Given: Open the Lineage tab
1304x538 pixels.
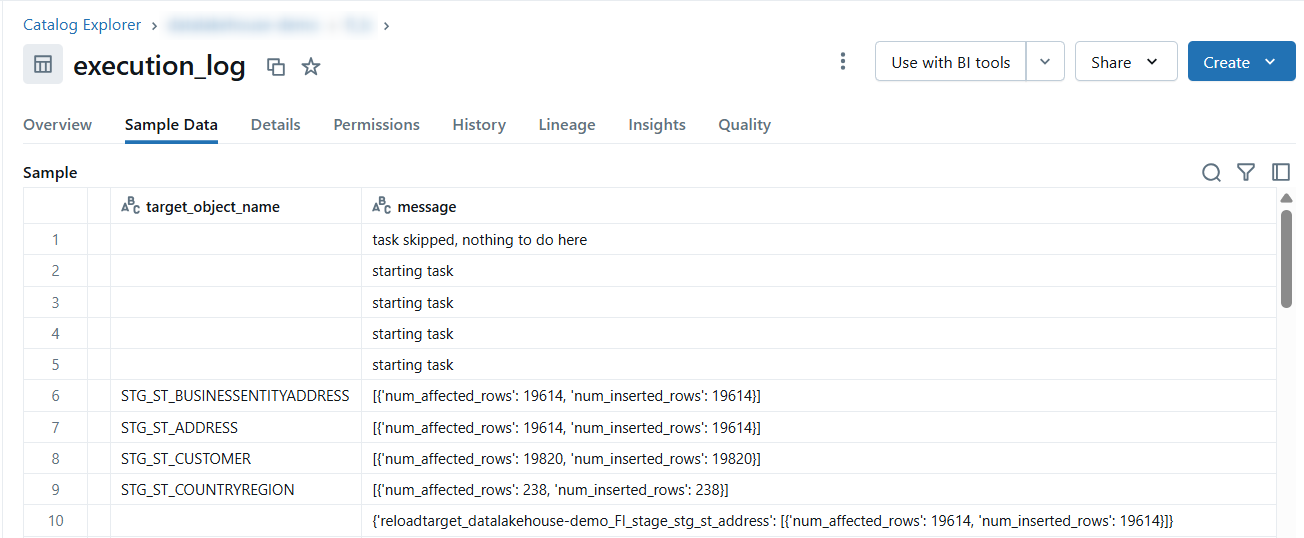Looking at the screenshot, I should pos(566,125).
